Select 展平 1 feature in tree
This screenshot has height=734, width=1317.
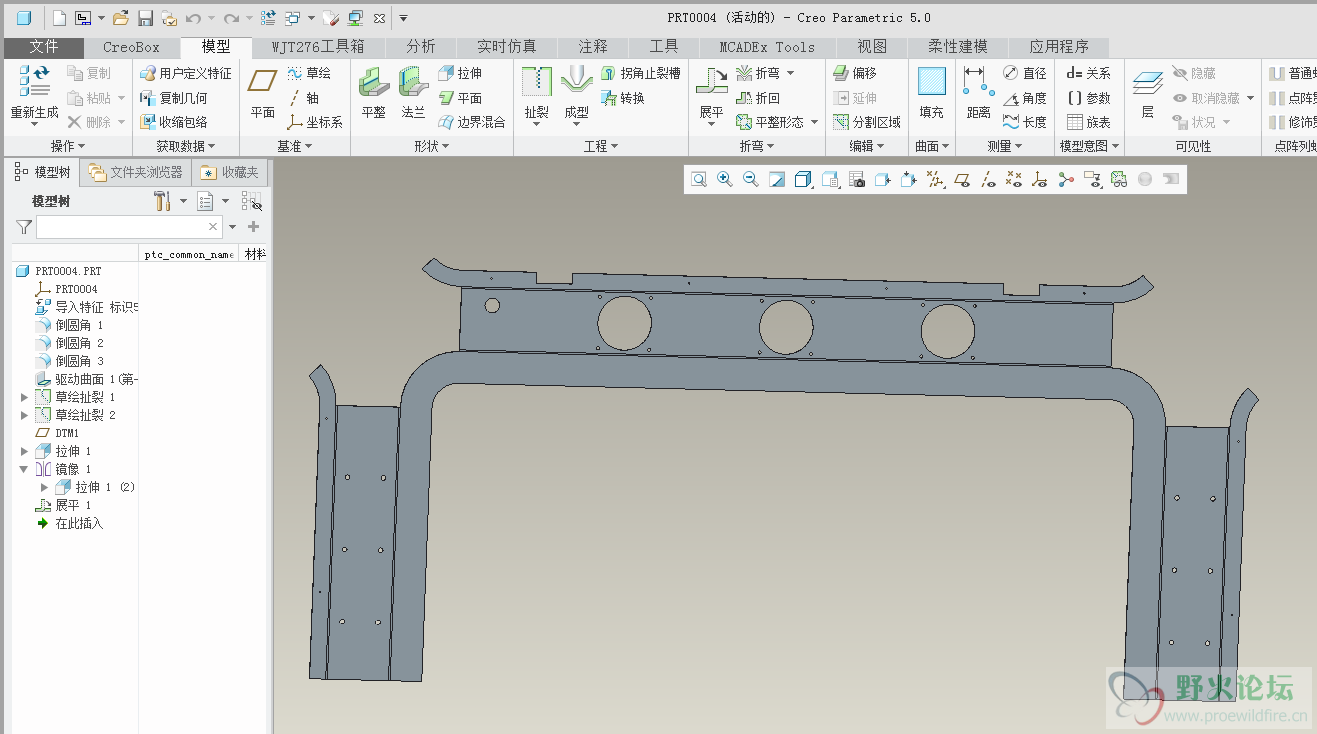tap(63, 505)
